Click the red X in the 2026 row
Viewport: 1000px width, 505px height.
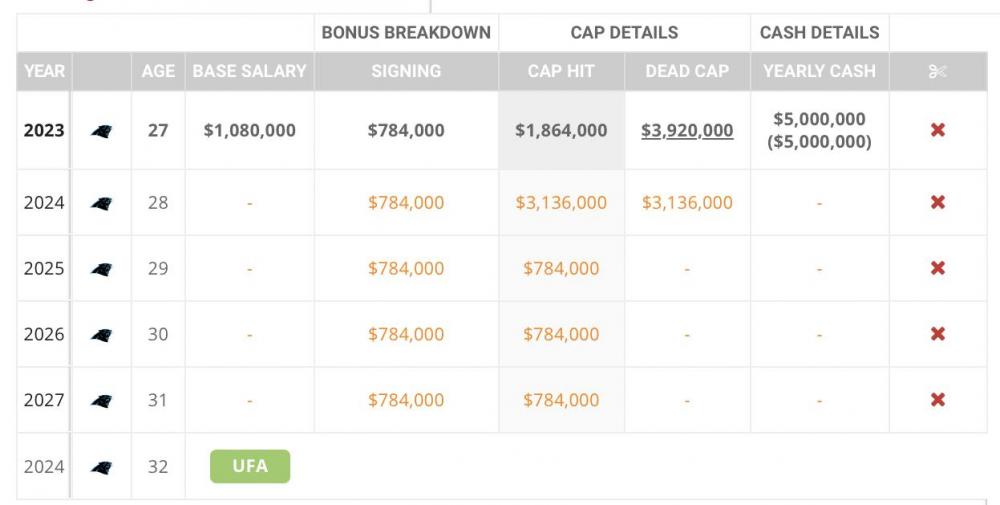tap(938, 334)
